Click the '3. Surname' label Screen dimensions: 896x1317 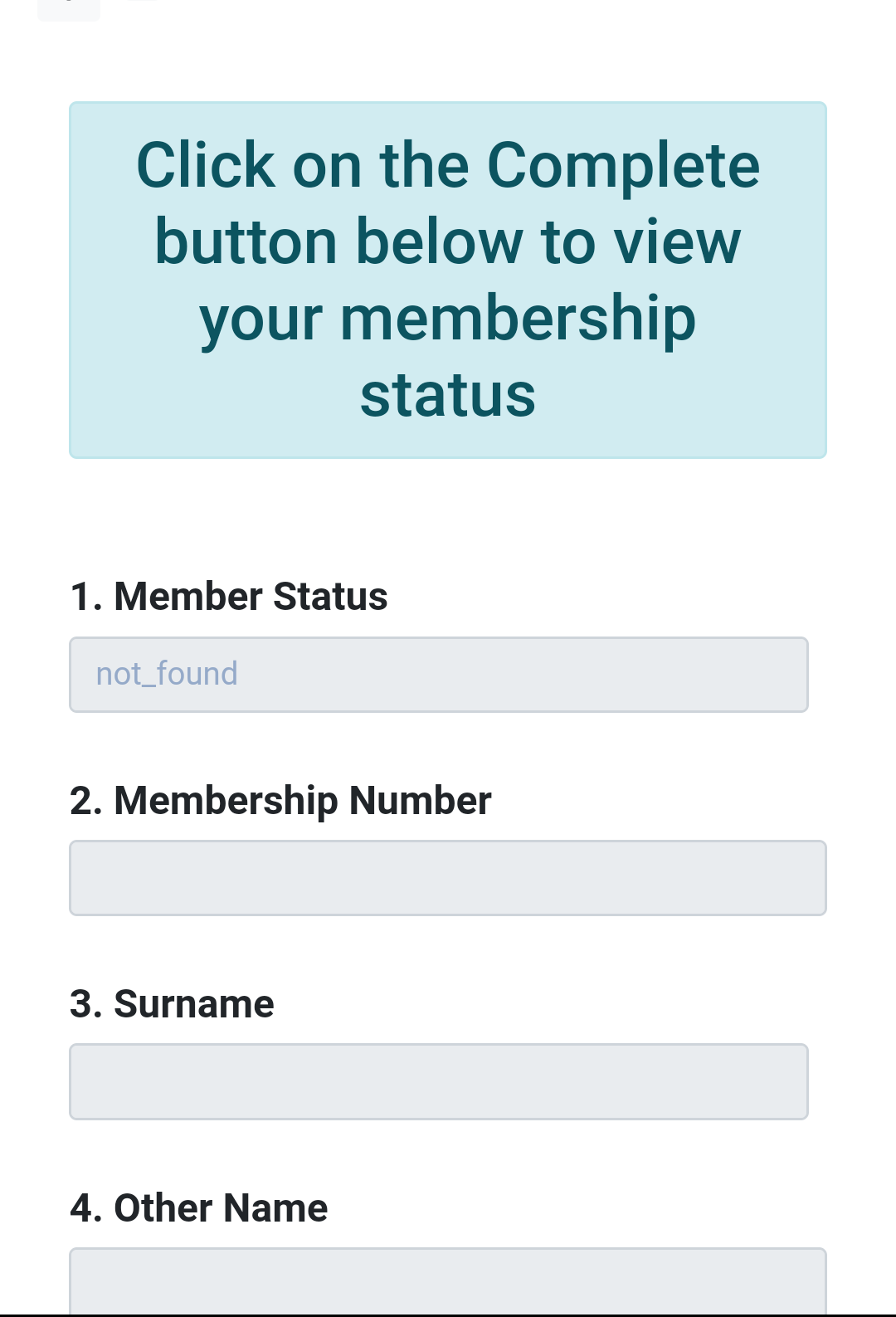[x=172, y=1003]
